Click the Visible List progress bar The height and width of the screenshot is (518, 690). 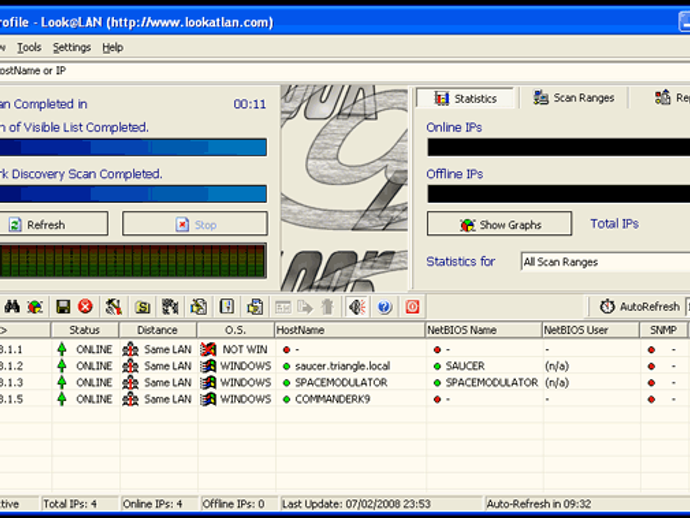coord(133,147)
